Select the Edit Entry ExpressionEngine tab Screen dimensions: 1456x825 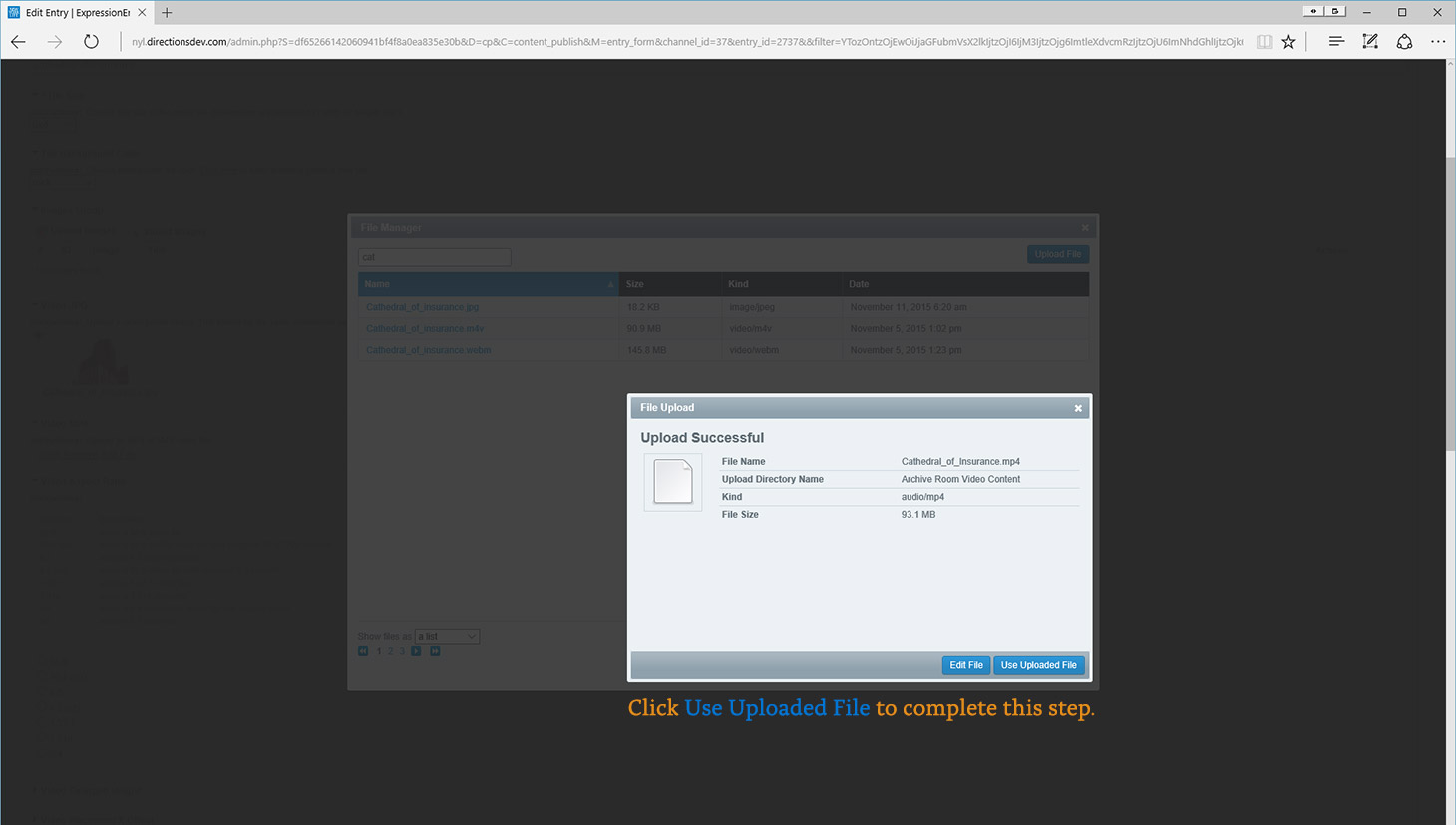point(75,13)
